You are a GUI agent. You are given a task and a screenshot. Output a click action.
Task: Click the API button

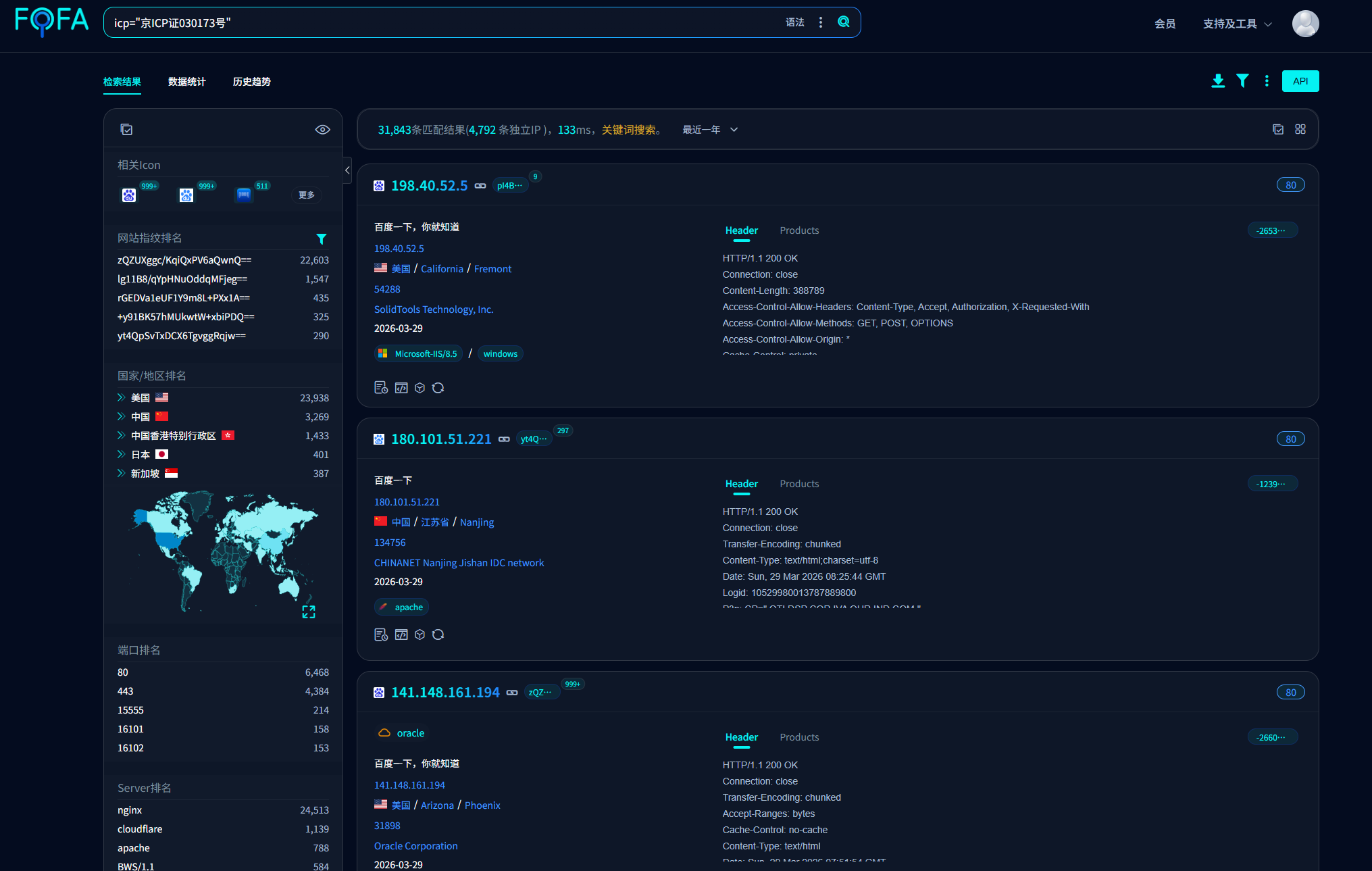[x=1300, y=81]
